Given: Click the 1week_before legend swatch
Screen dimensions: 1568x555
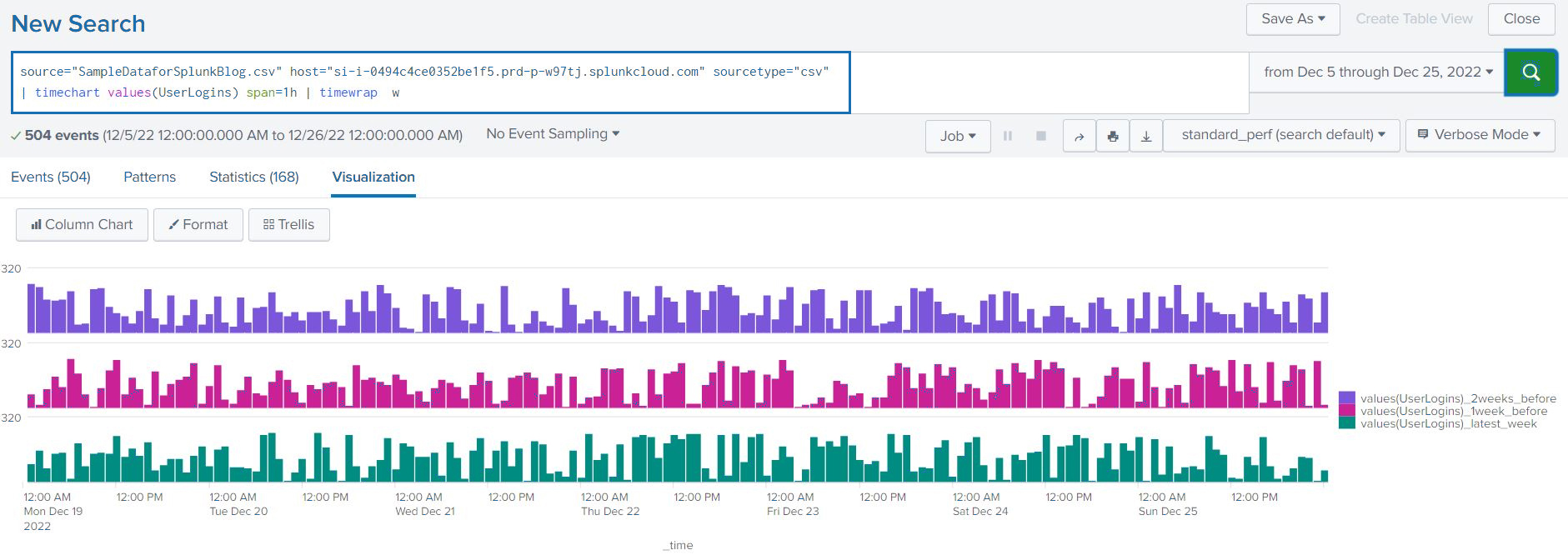Looking at the screenshot, I should tap(1346, 411).
